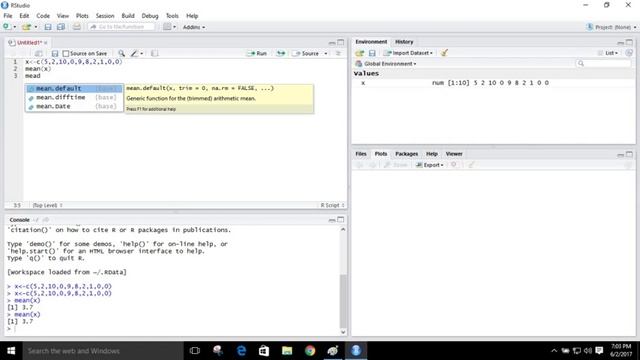Click the code tools wand icon
The height and width of the screenshot is (360, 640).
pyautogui.click(x=134, y=53)
